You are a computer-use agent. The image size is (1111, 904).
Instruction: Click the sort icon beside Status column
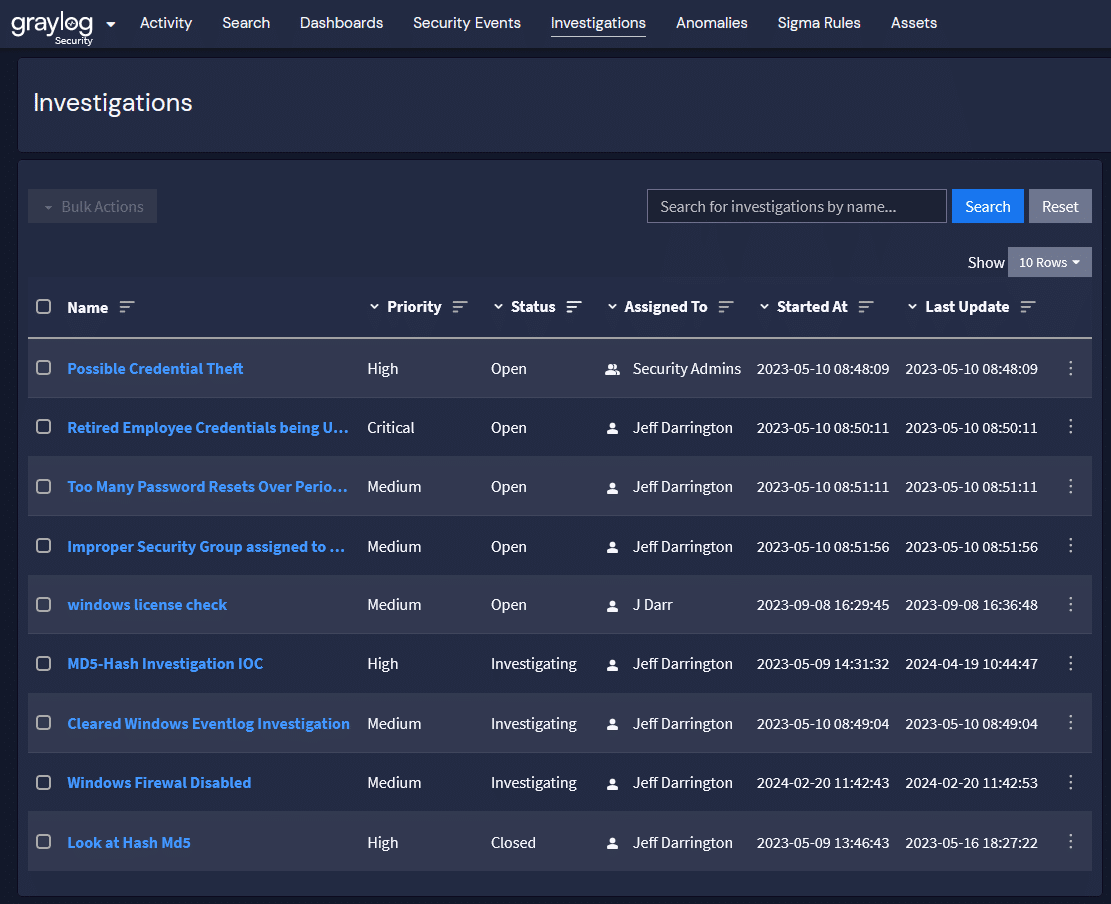tap(574, 307)
